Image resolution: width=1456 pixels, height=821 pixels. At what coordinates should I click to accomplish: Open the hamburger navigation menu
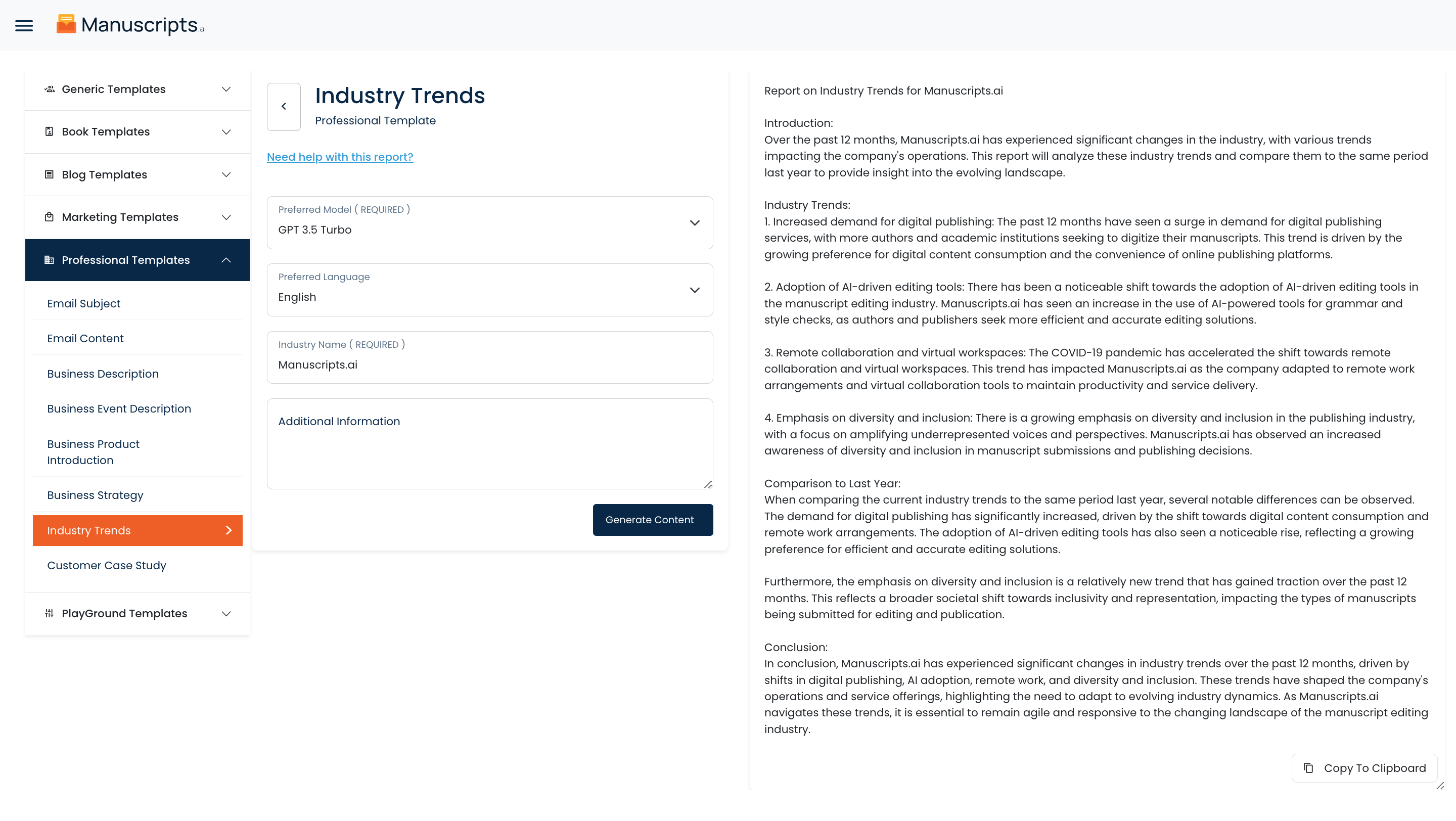click(x=24, y=25)
